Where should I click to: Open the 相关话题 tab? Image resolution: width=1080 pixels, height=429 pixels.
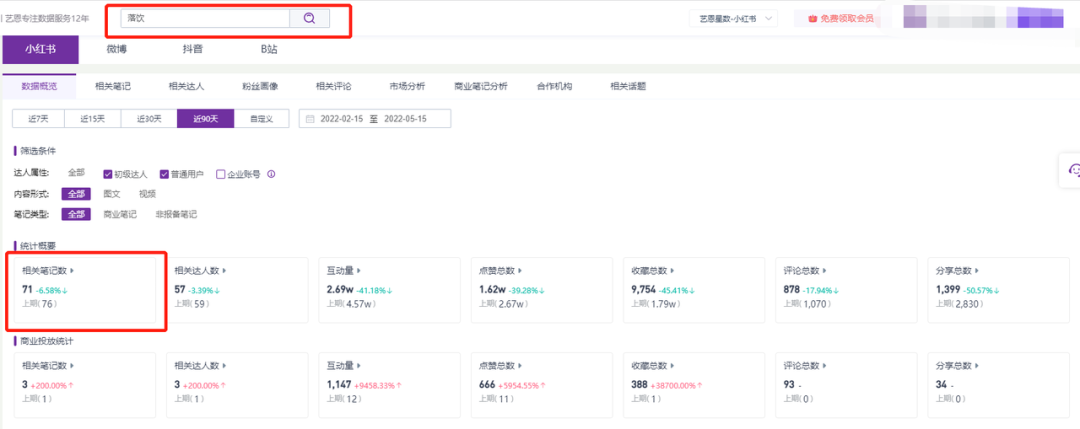click(x=628, y=87)
